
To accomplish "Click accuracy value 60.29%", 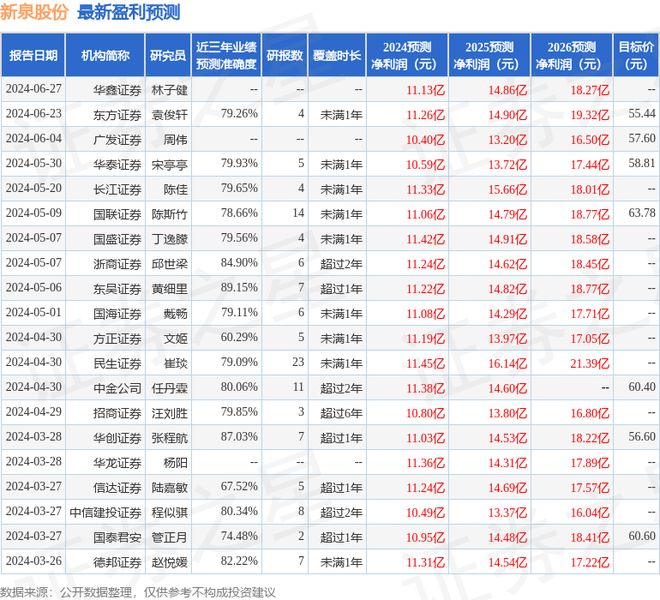I will tap(239, 337).
